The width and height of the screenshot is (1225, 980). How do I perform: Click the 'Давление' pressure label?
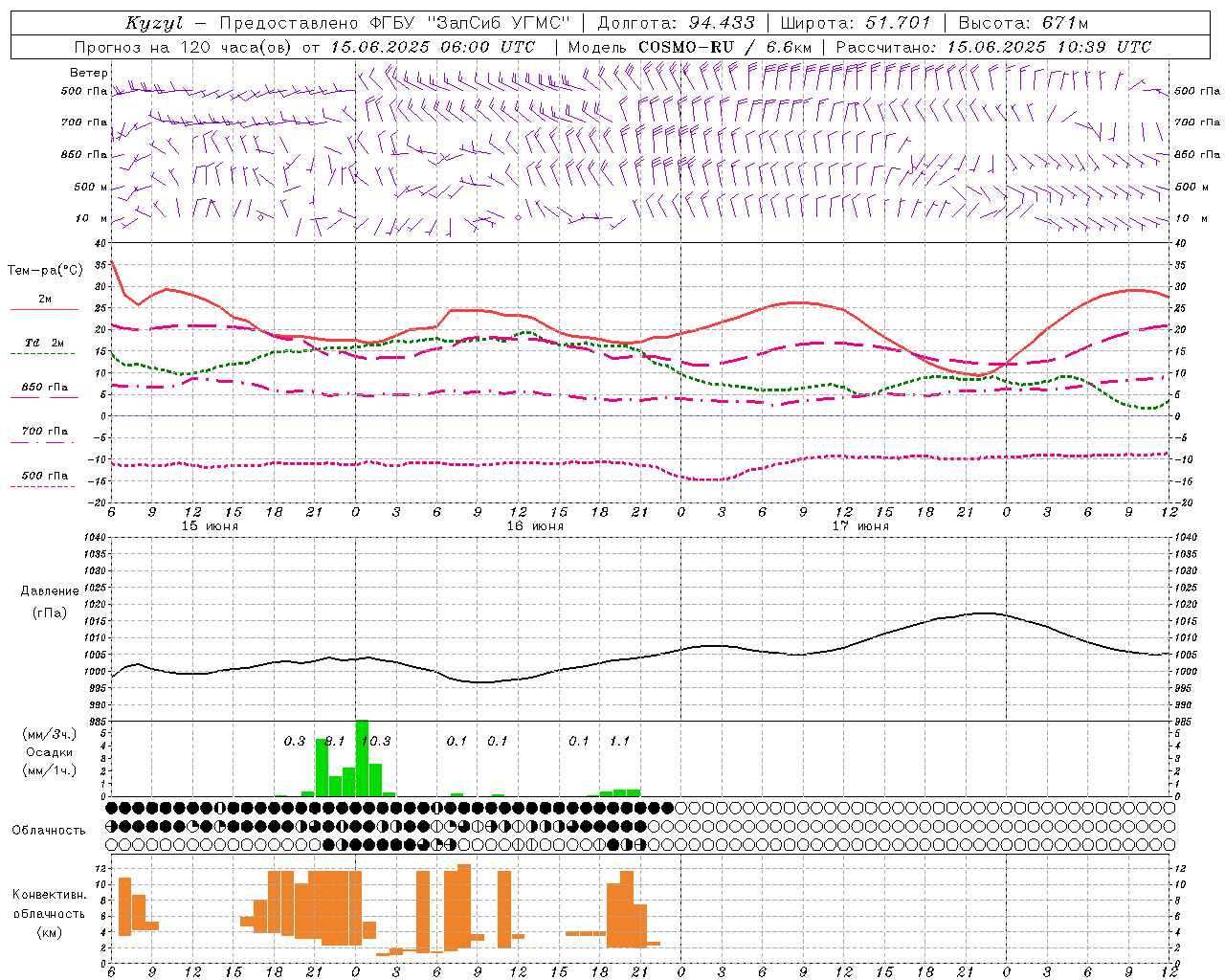tap(50, 590)
